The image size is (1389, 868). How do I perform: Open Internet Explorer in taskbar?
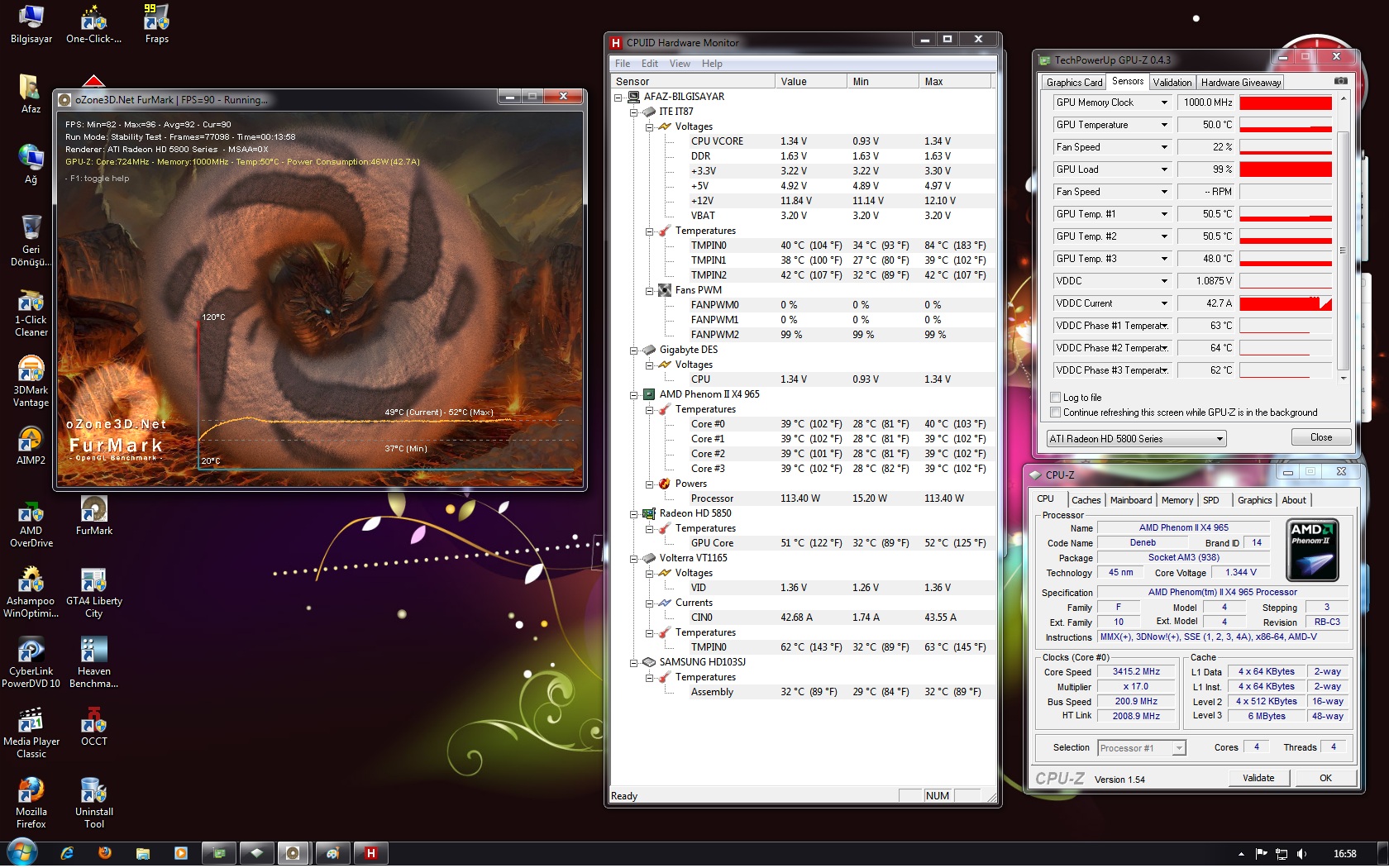(67, 853)
